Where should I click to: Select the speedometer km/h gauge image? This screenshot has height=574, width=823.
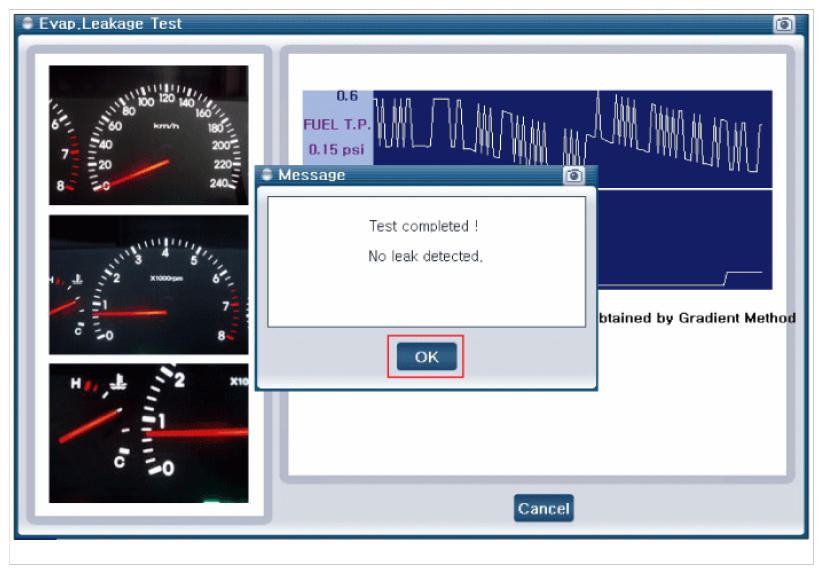pos(149,135)
